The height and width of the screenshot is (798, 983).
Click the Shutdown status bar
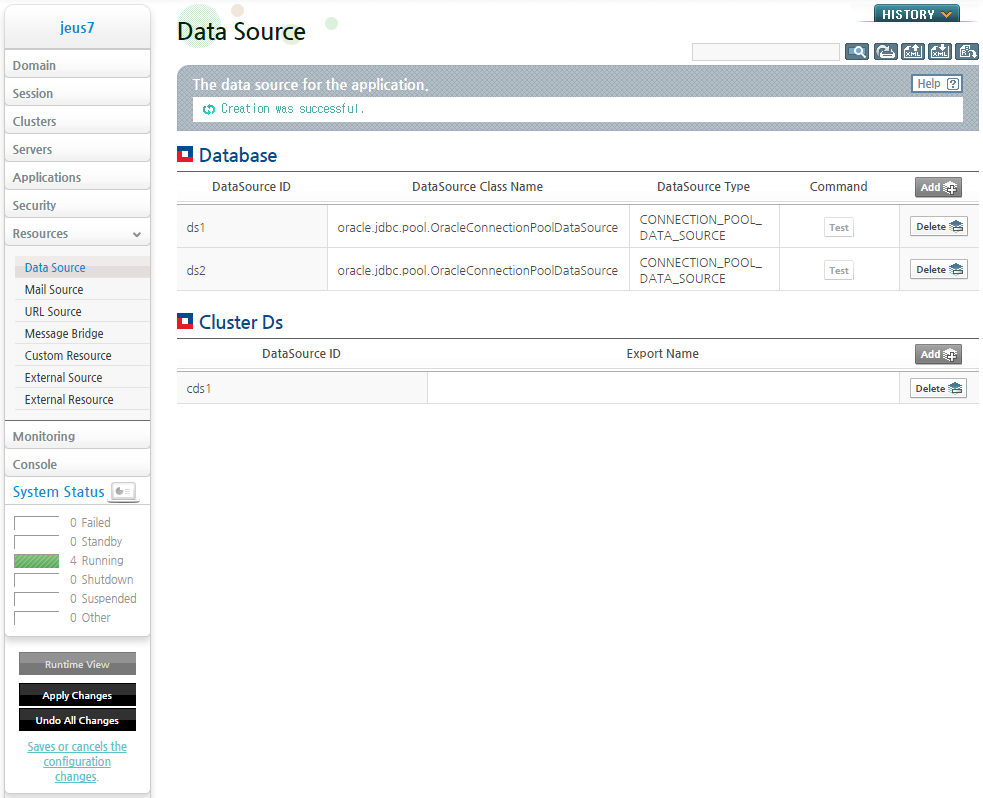coord(36,580)
